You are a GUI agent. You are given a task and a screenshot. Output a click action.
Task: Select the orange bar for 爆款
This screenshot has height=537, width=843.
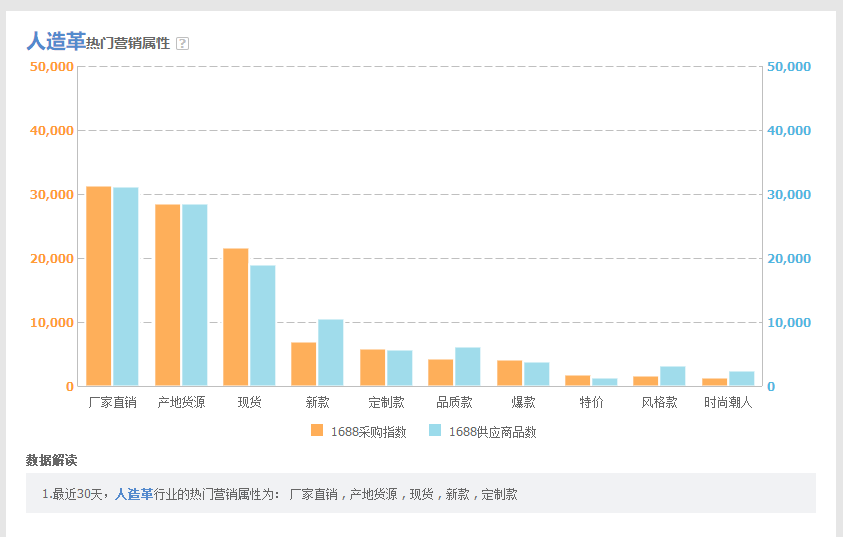pyautogui.click(x=510, y=373)
